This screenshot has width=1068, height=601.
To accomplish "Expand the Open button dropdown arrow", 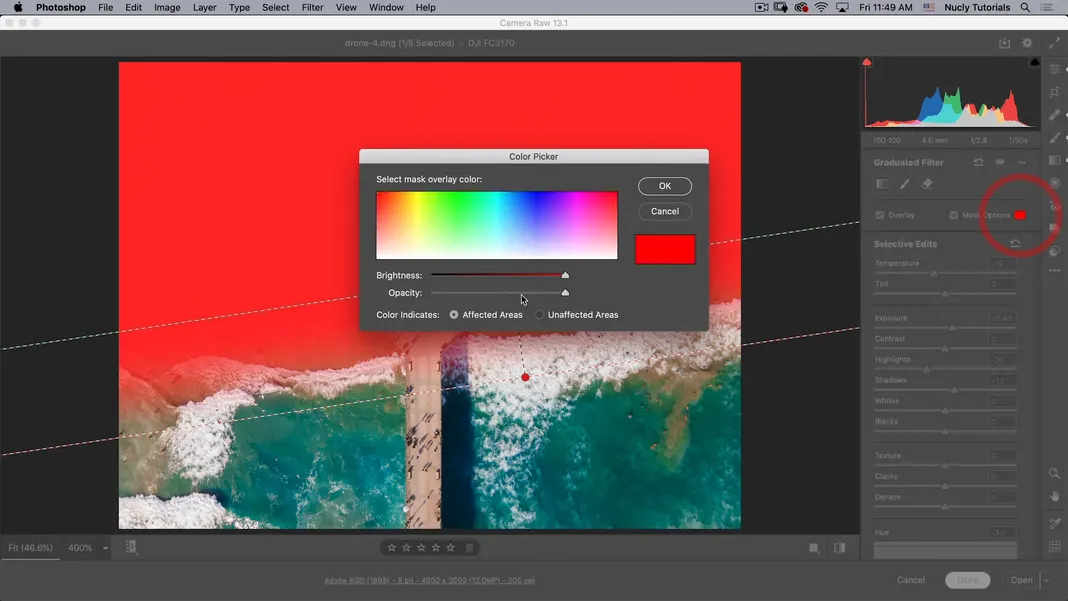I will click(1047, 581).
